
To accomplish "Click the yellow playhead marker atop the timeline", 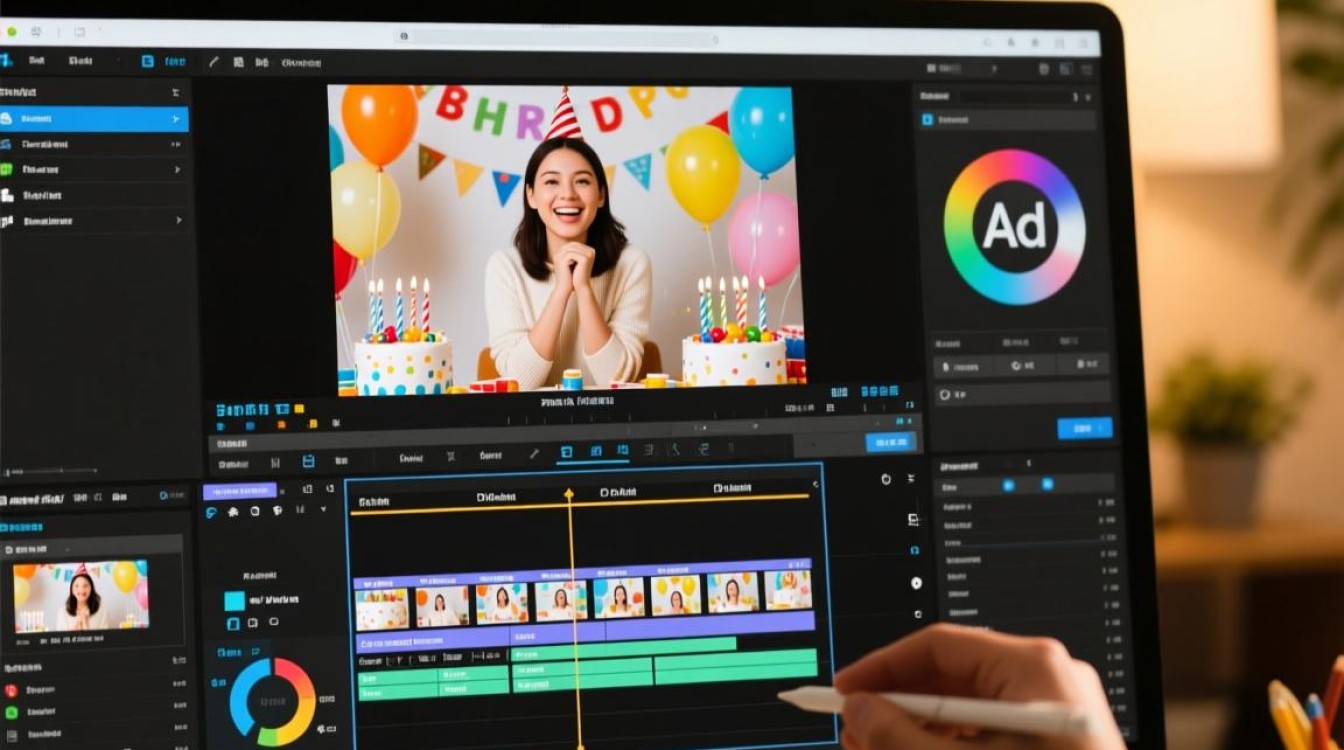I will click(x=569, y=494).
